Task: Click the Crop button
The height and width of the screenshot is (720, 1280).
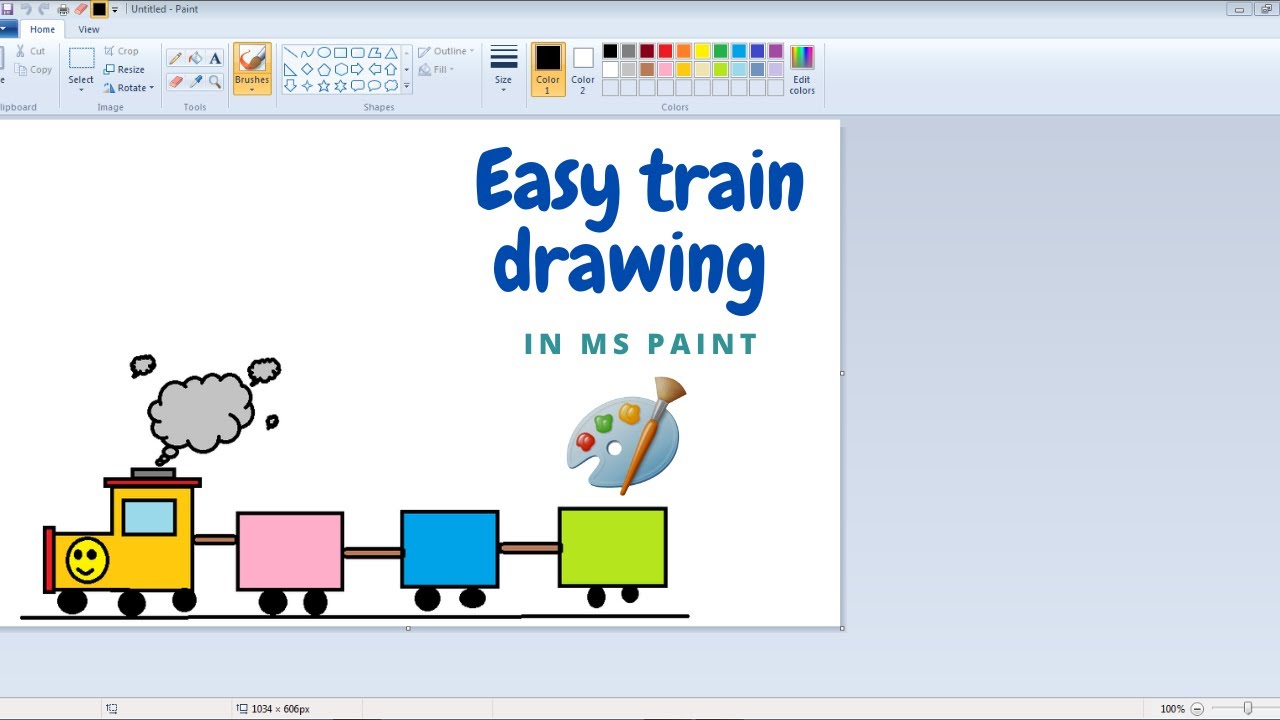Action: [121, 51]
